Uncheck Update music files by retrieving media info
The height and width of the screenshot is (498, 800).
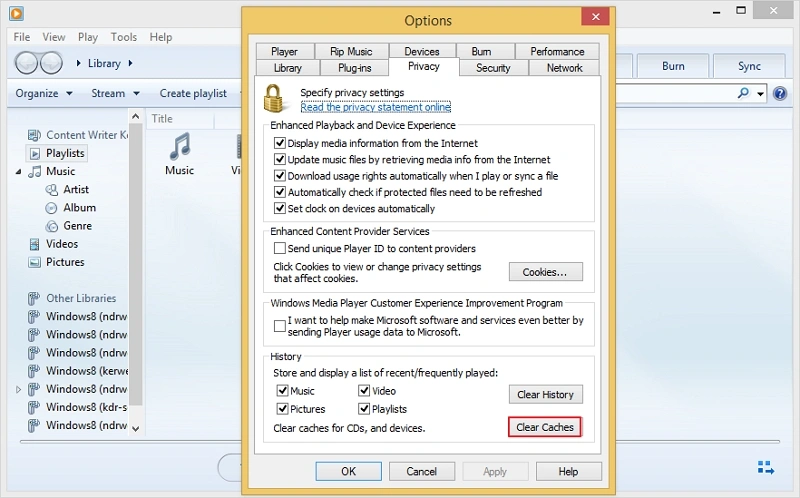click(x=280, y=159)
